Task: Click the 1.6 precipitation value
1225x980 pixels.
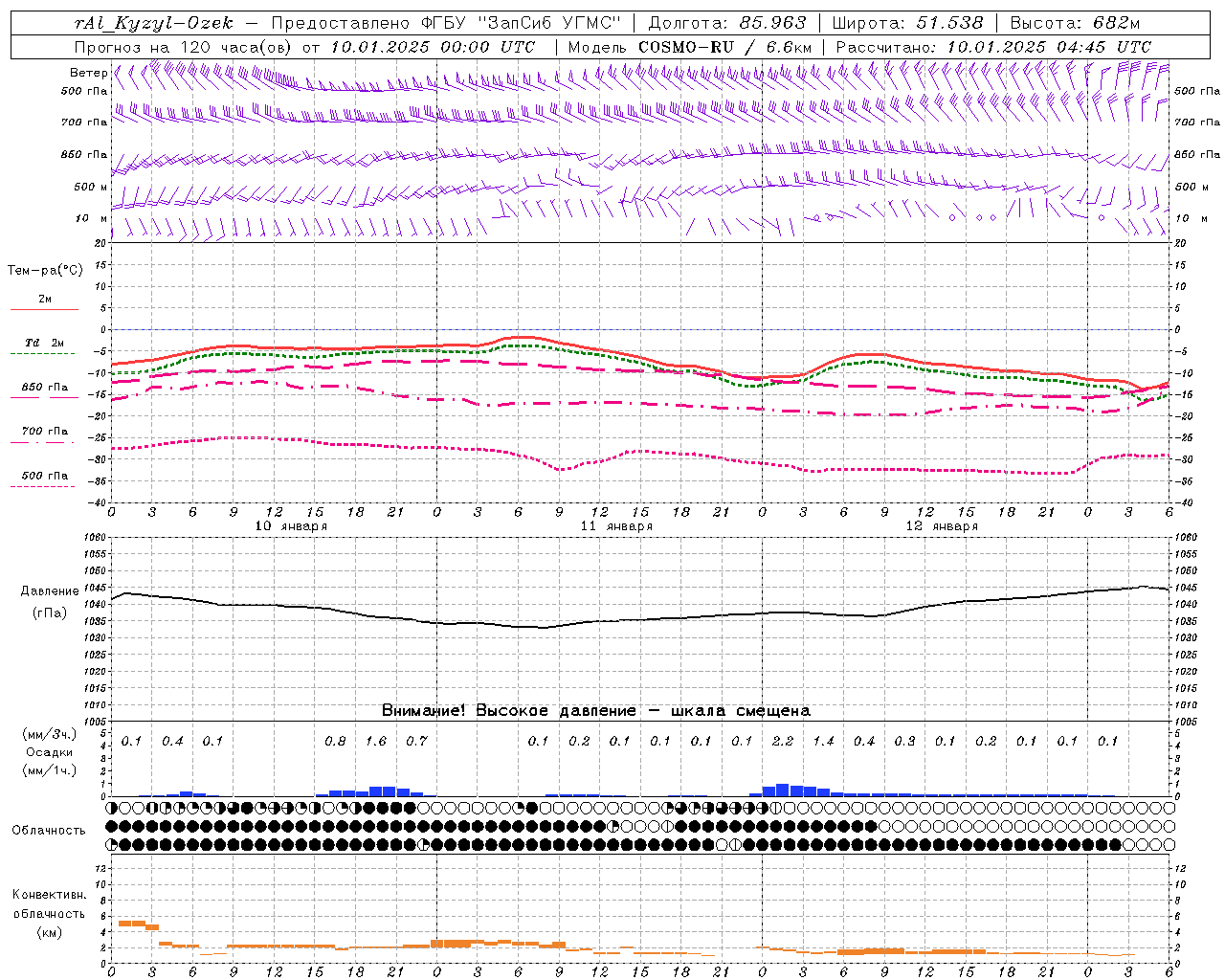Action: pos(376,742)
